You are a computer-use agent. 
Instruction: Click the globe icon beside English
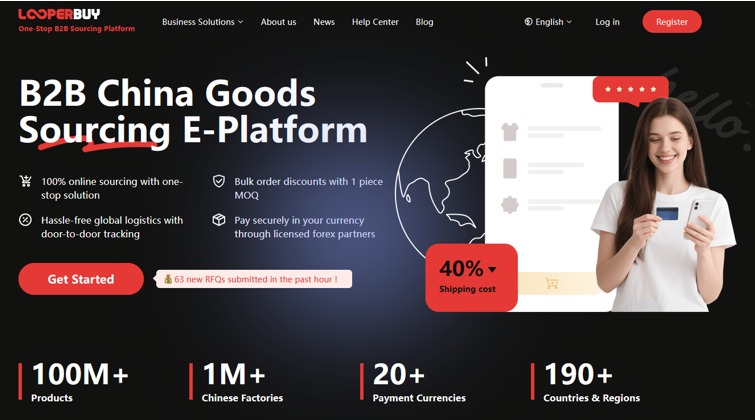pyautogui.click(x=528, y=22)
